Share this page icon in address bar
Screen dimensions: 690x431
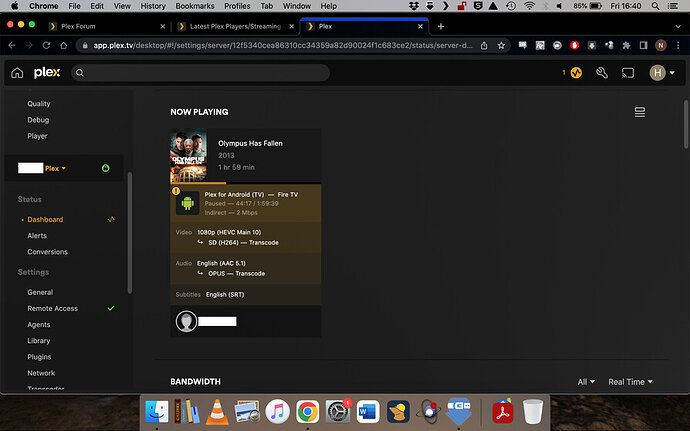click(484, 45)
